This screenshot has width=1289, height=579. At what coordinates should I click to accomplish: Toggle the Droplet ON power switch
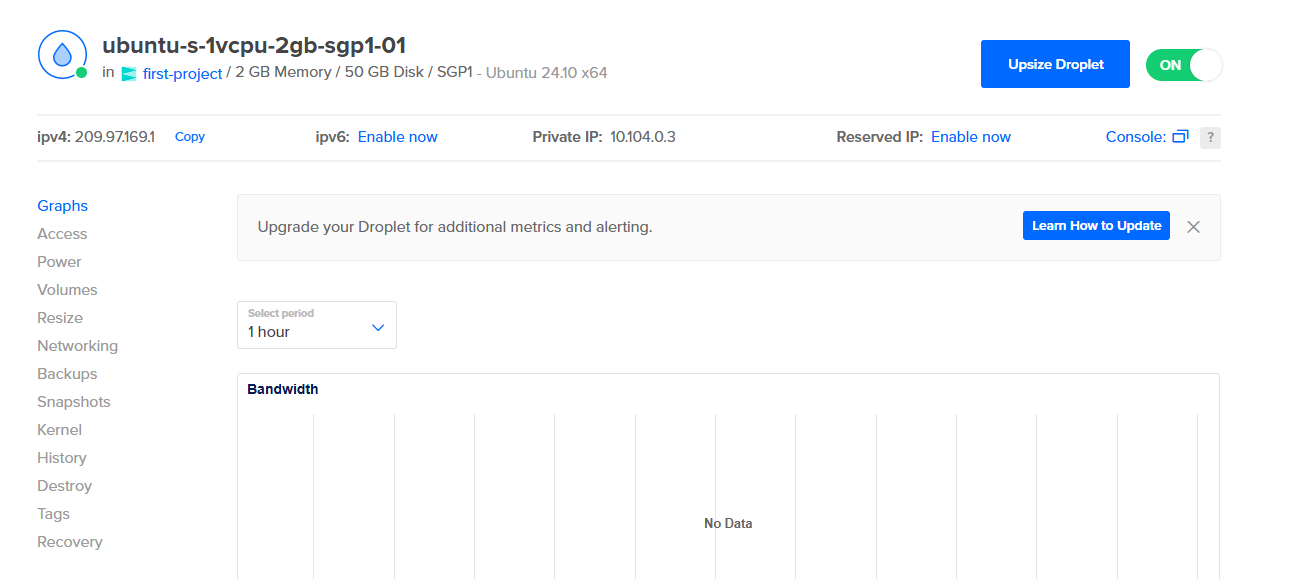pyautogui.click(x=1184, y=65)
